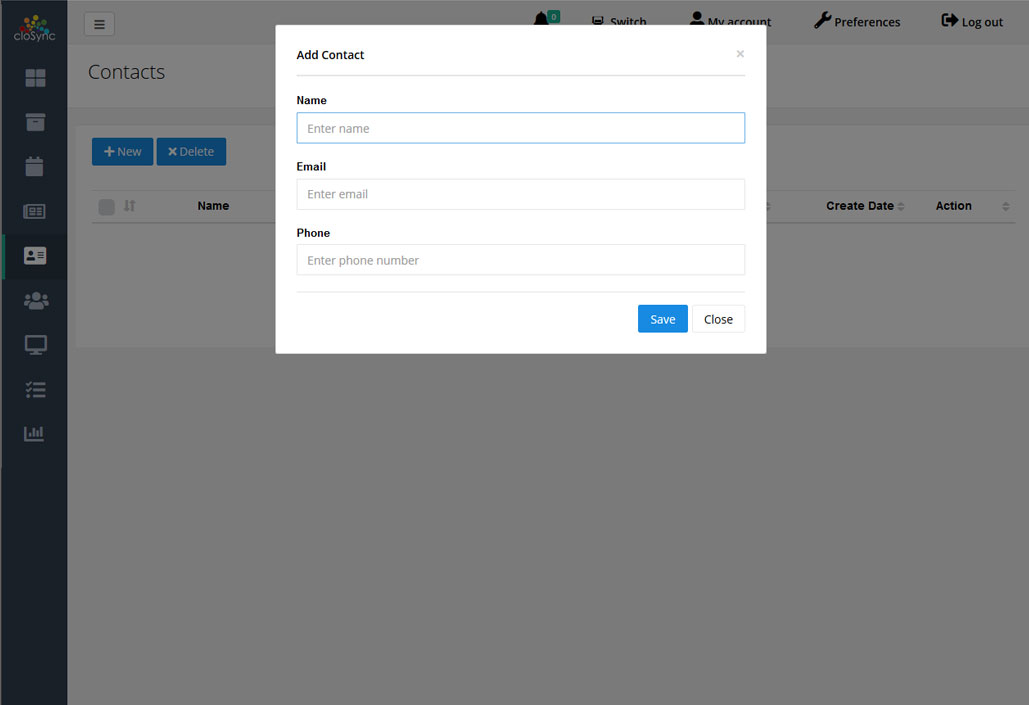Toggle the select-all checkbox in table header
The width and height of the screenshot is (1029, 705).
coord(106,207)
